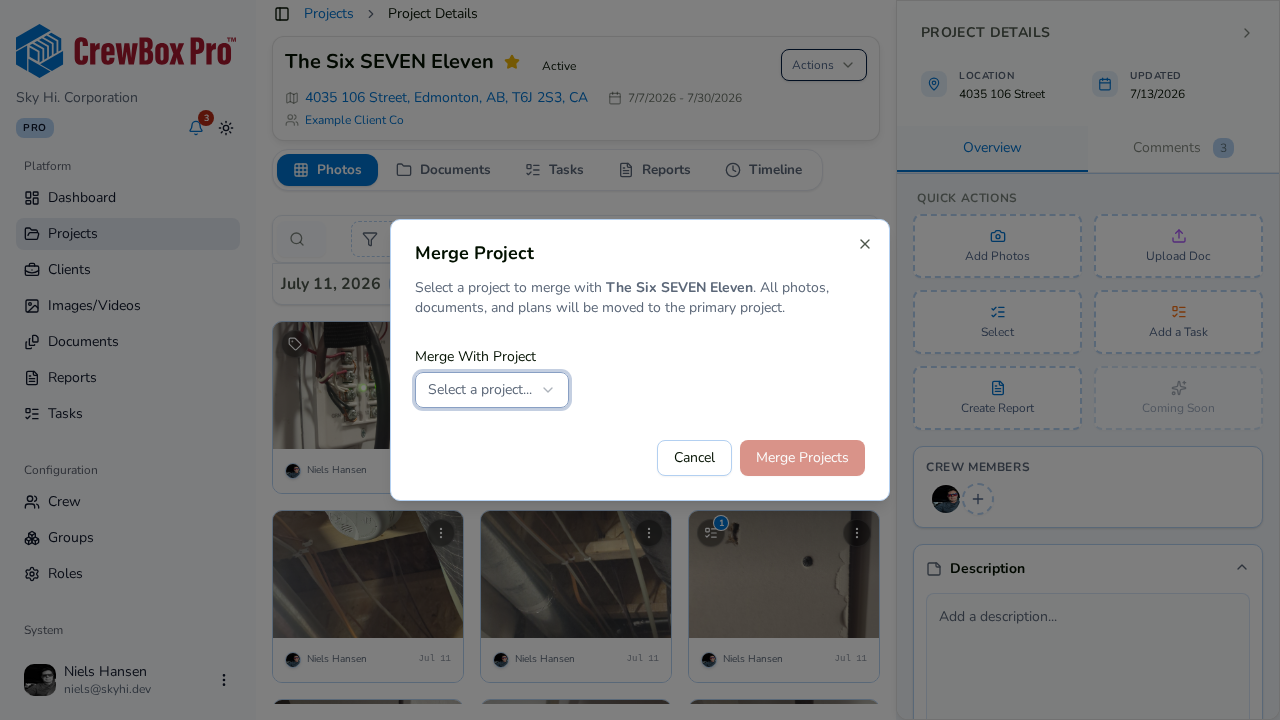The image size is (1280, 720).
Task: Click the tag icon on the first photo
Action: point(295,344)
